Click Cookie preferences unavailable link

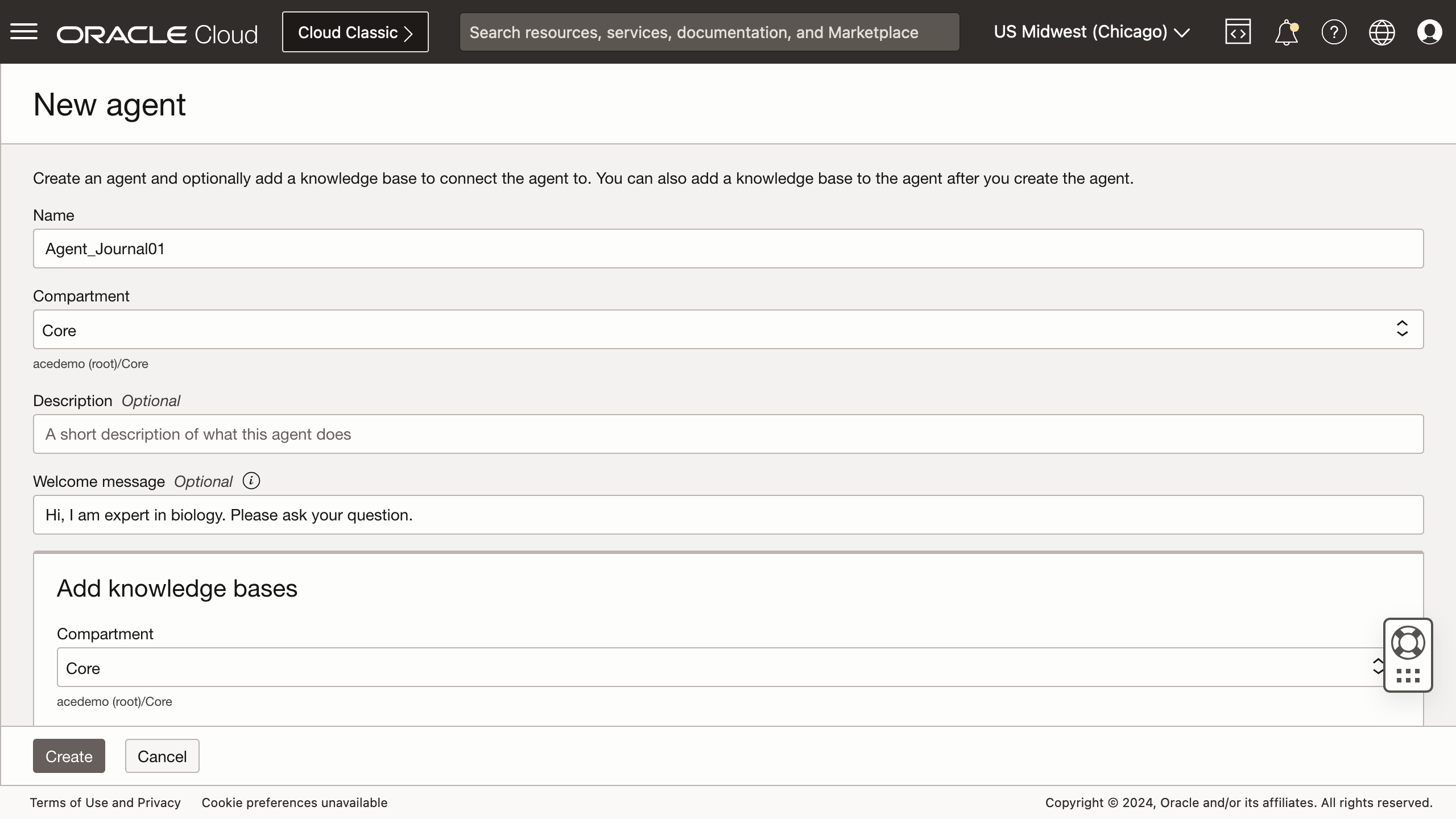295,803
